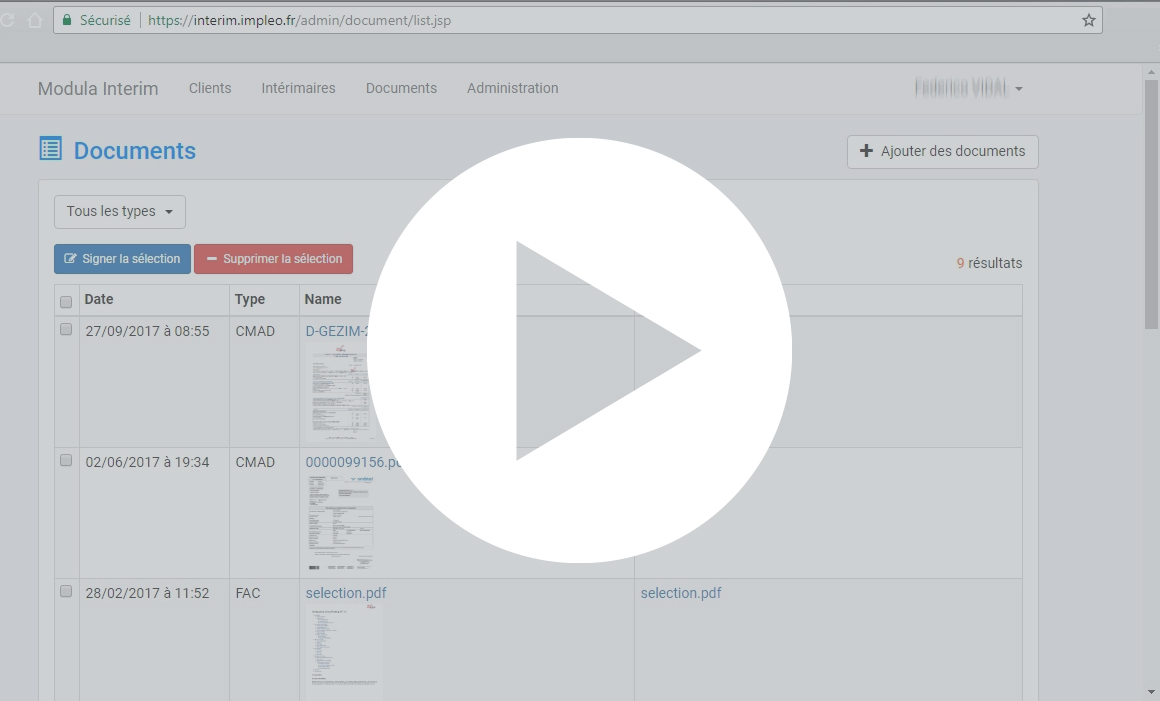Reload the page with the refresh icon
The width and height of the screenshot is (1160, 701).
[x=7, y=21]
